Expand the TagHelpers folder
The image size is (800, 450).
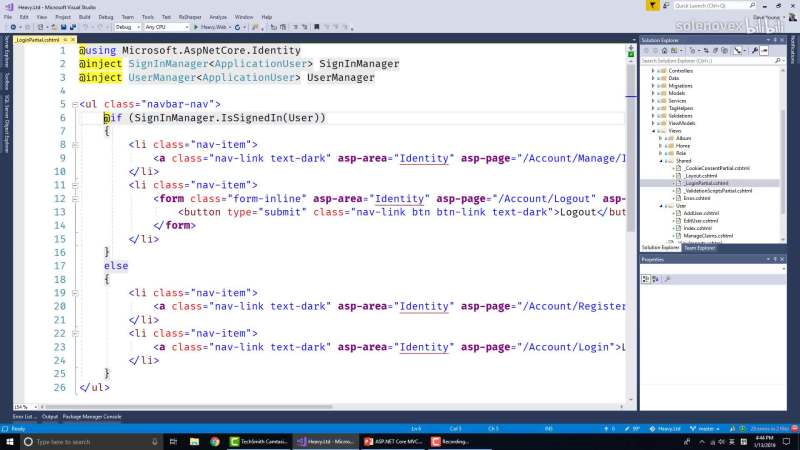pyautogui.click(x=654, y=108)
